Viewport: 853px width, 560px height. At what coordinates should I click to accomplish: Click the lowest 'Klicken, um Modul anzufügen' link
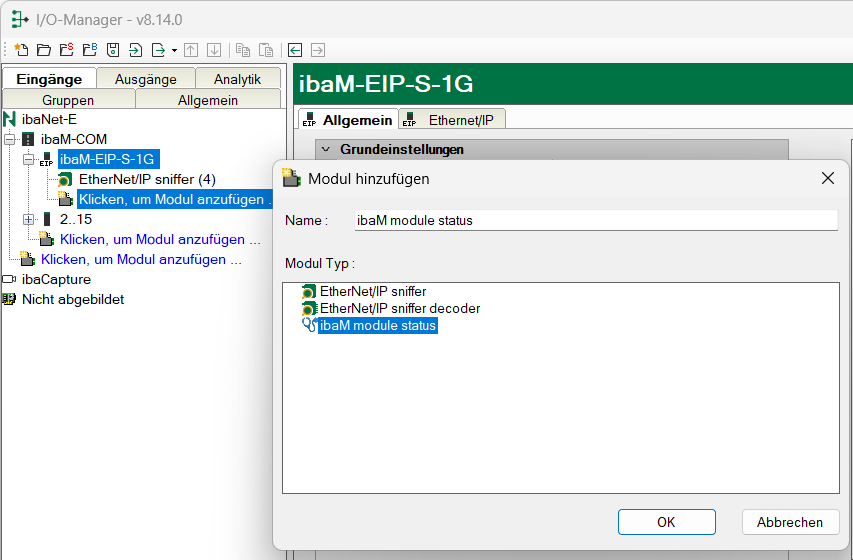click(141, 260)
